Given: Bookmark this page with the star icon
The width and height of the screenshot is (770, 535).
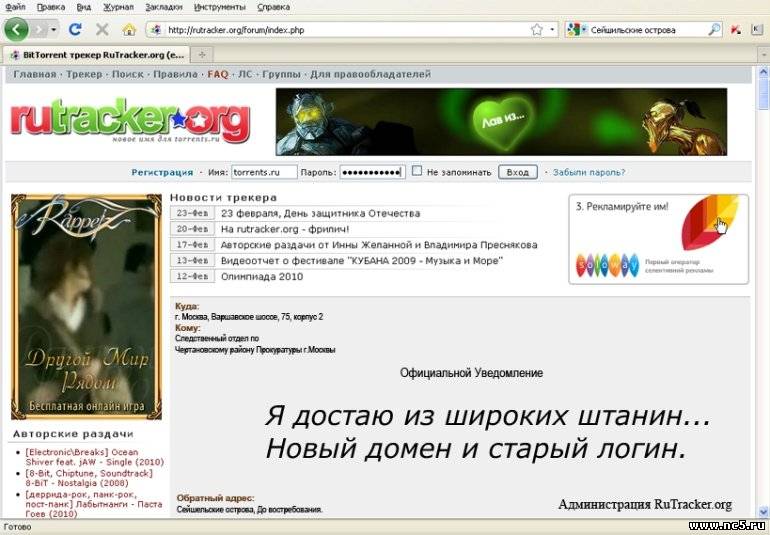Looking at the screenshot, I should [537, 30].
